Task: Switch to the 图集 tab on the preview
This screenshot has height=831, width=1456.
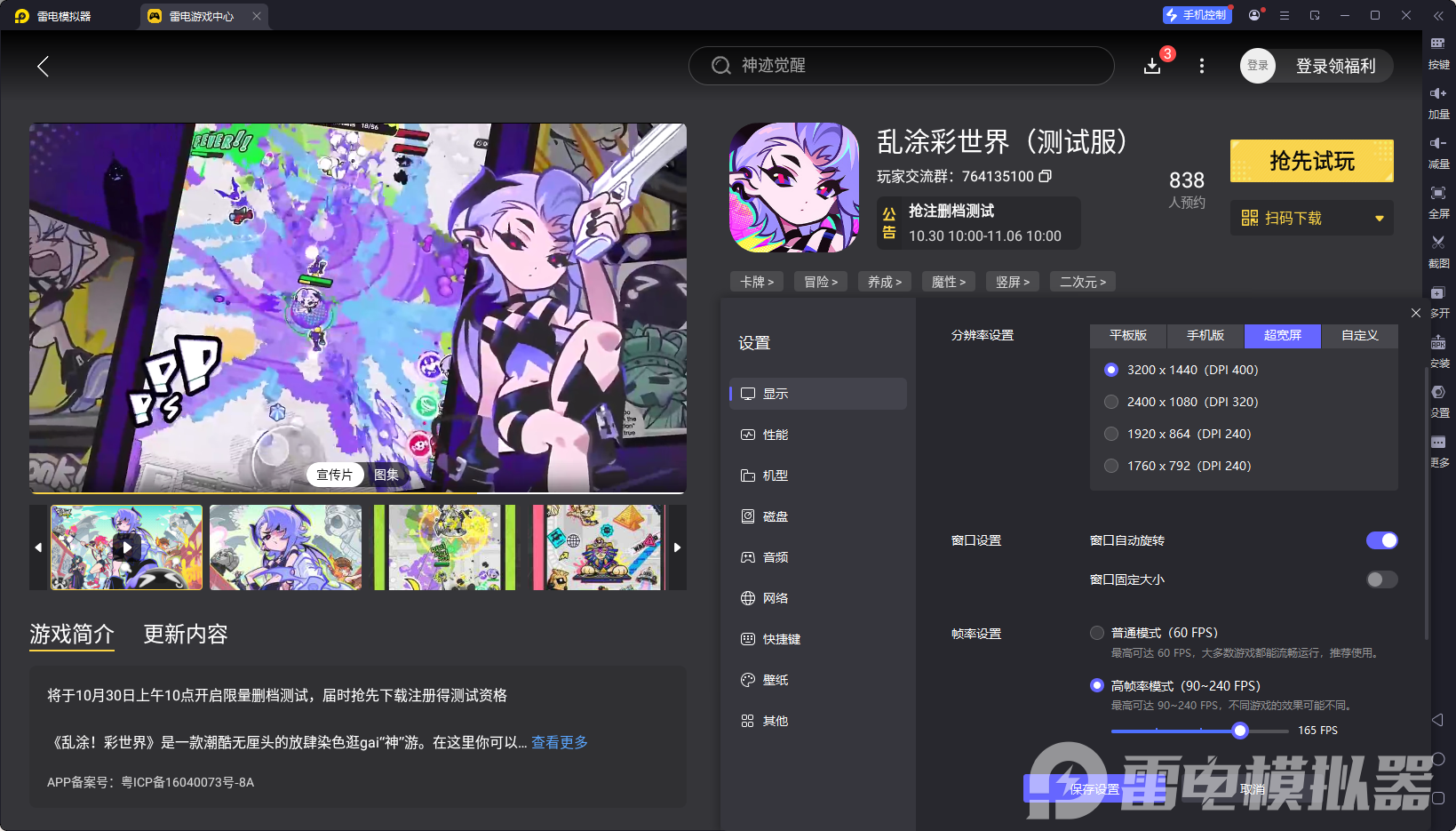Action: coord(386,475)
